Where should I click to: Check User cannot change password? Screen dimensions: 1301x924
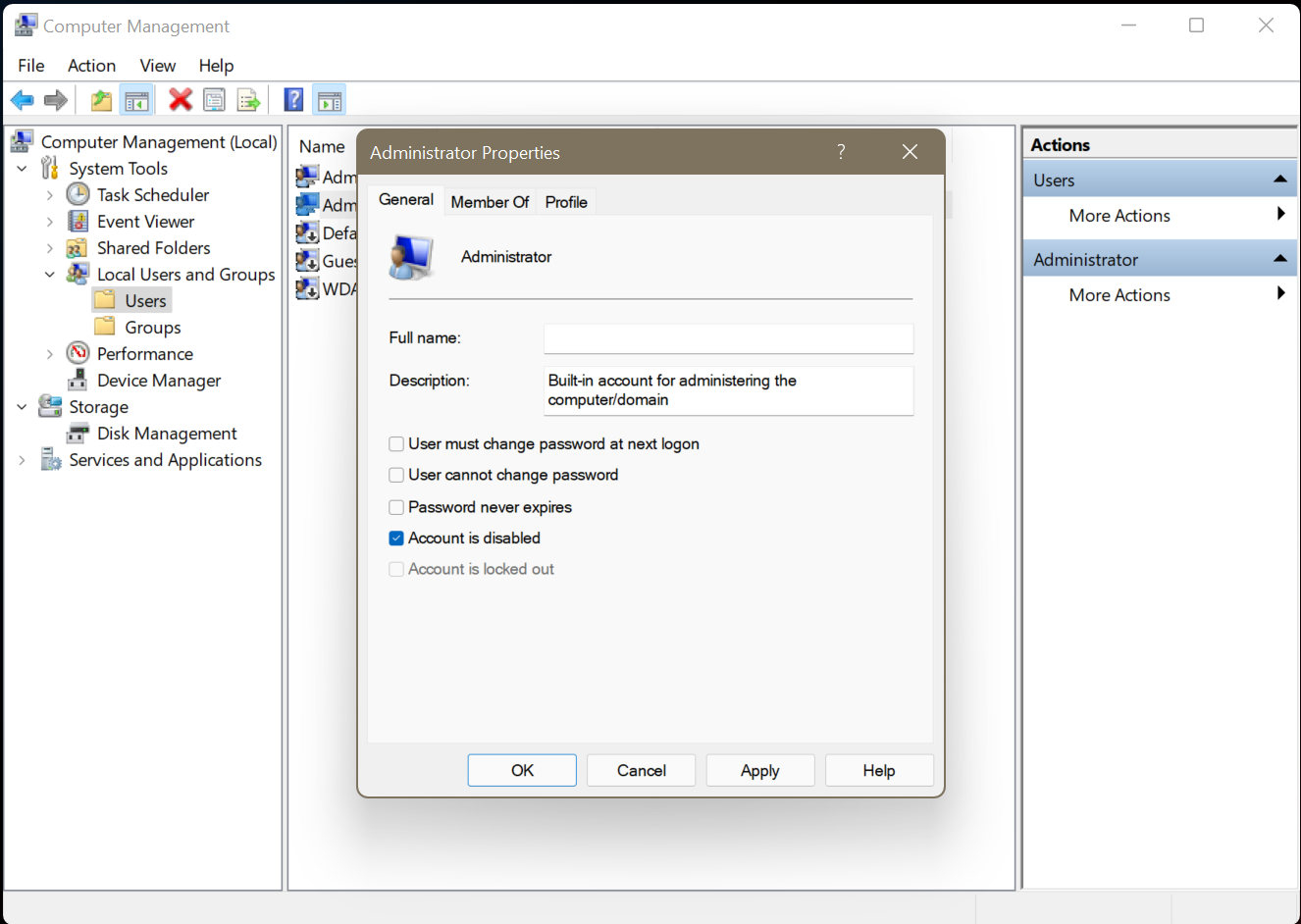396,475
